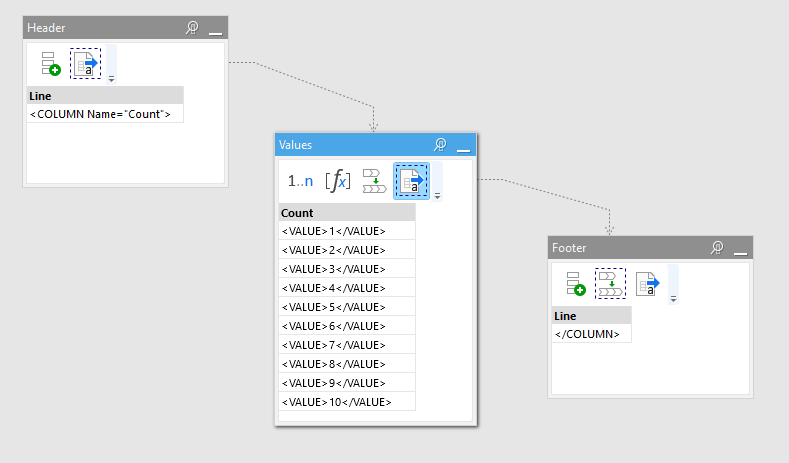
Task: Select the export to text file action in Header
Action: (85, 63)
